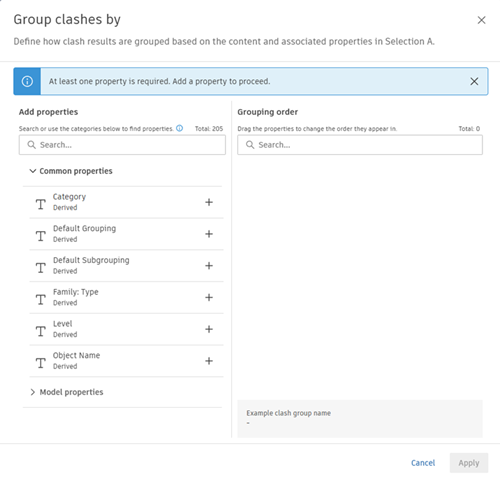Add the Object Name property with plus
The width and height of the screenshot is (500, 479).
click(209, 361)
